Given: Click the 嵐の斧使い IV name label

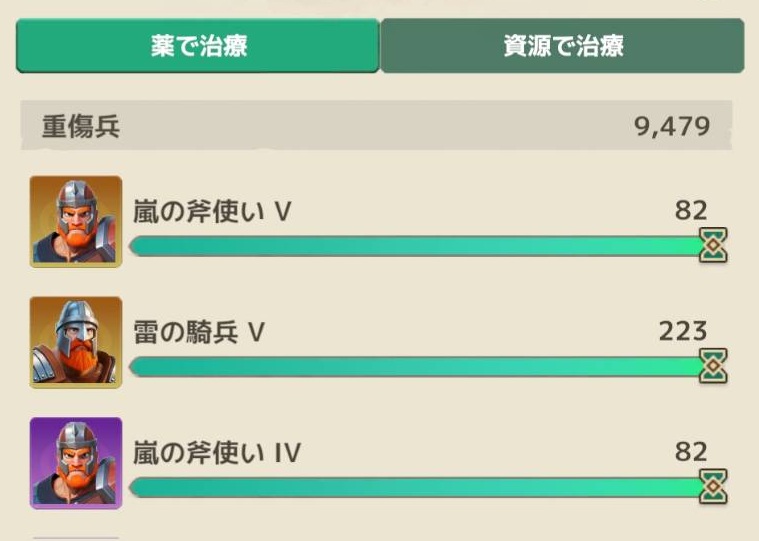Looking at the screenshot, I should point(217,453).
